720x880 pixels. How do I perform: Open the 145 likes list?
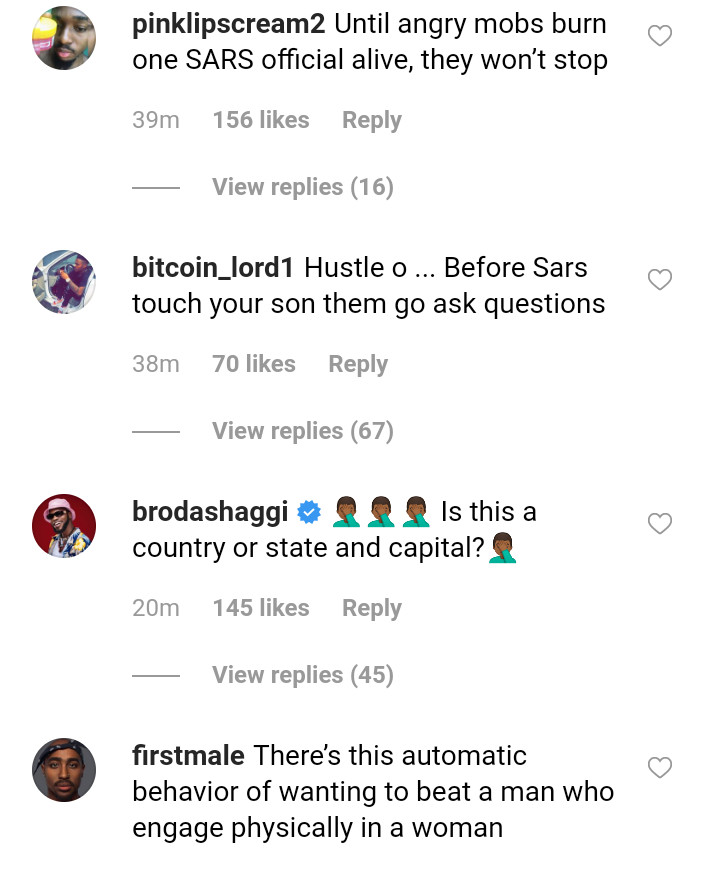(260, 608)
